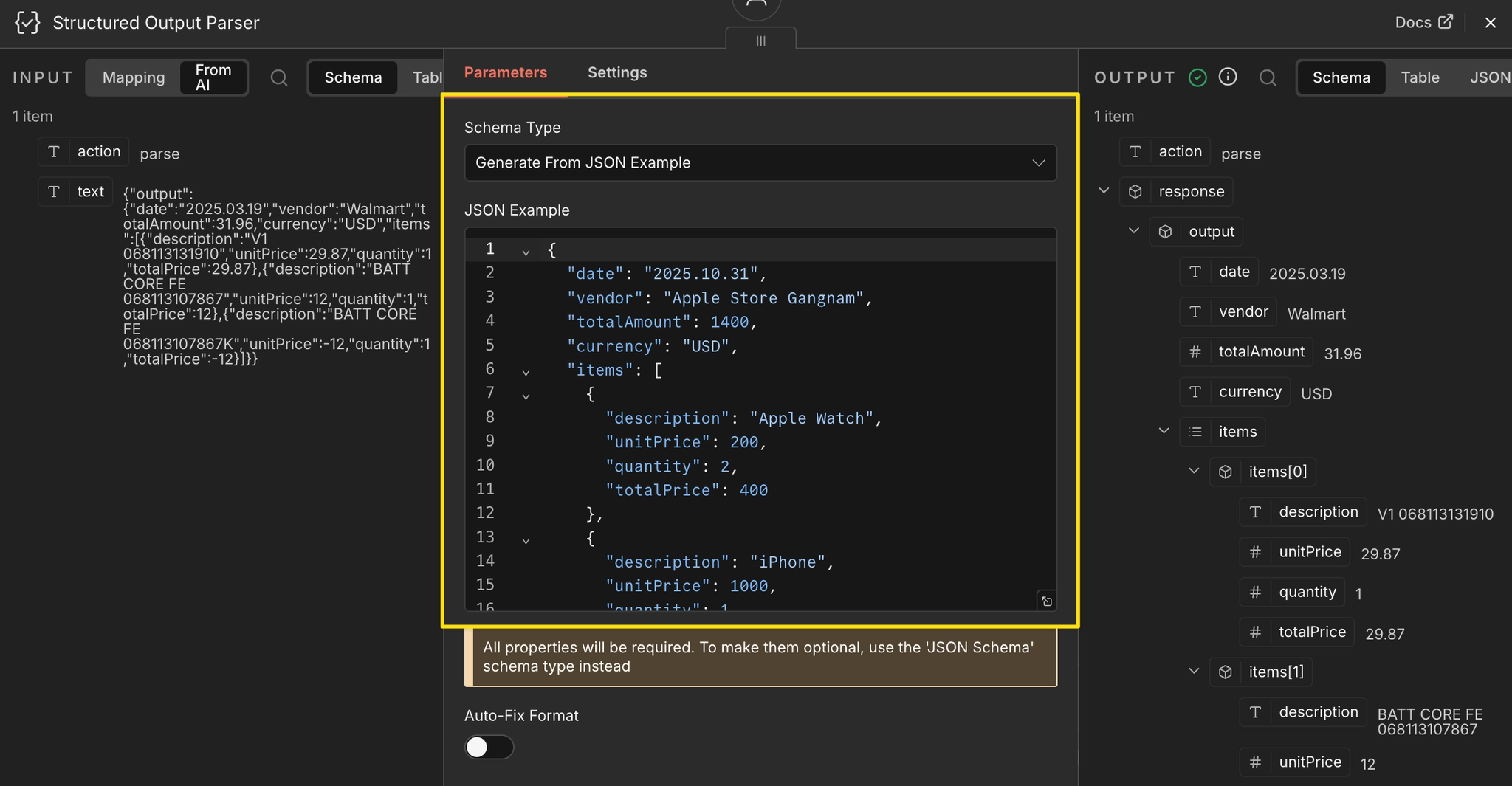
Task: Click into the JSON Example code editor vendor line
Action: coord(719,298)
